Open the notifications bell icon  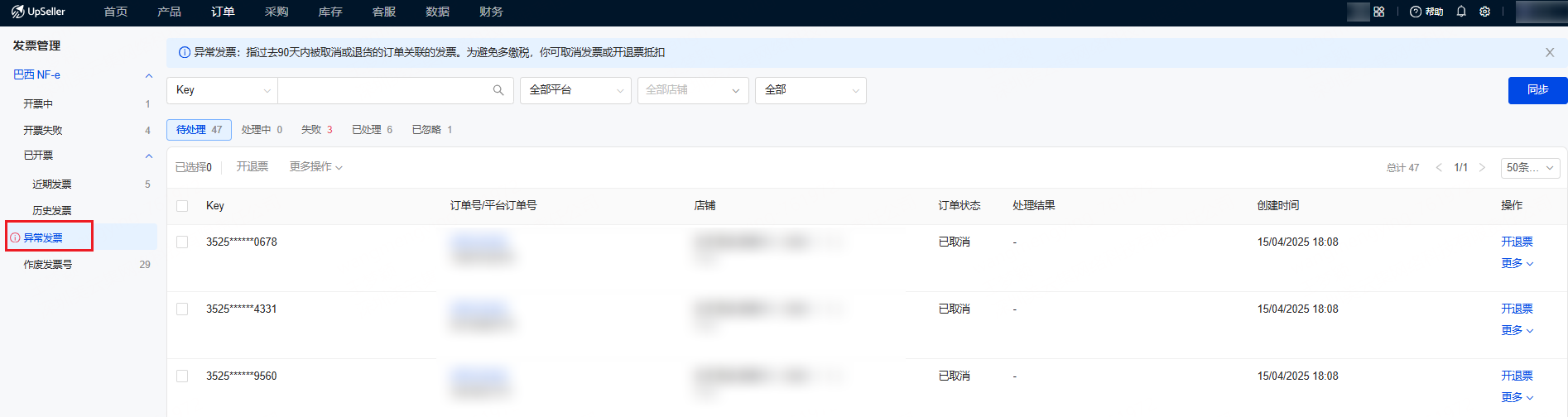[x=1461, y=12]
